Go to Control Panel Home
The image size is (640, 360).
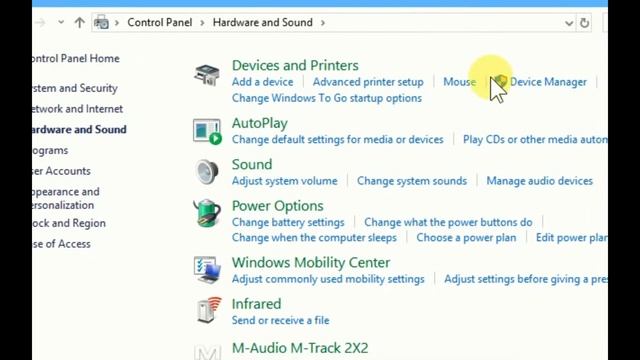coord(76,58)
